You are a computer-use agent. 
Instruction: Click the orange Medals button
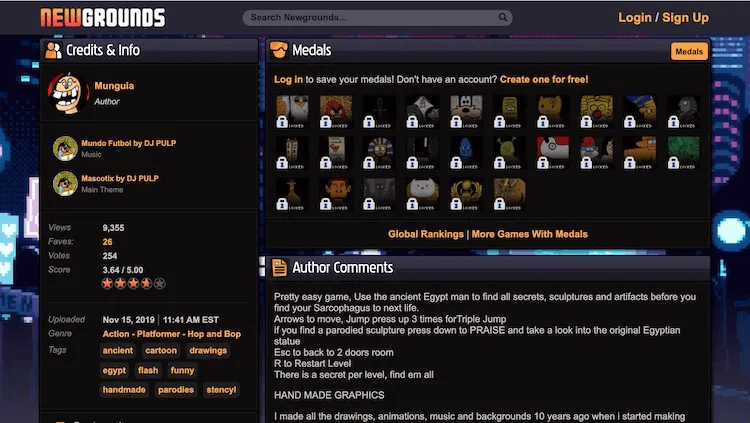[x=689, y=51]
